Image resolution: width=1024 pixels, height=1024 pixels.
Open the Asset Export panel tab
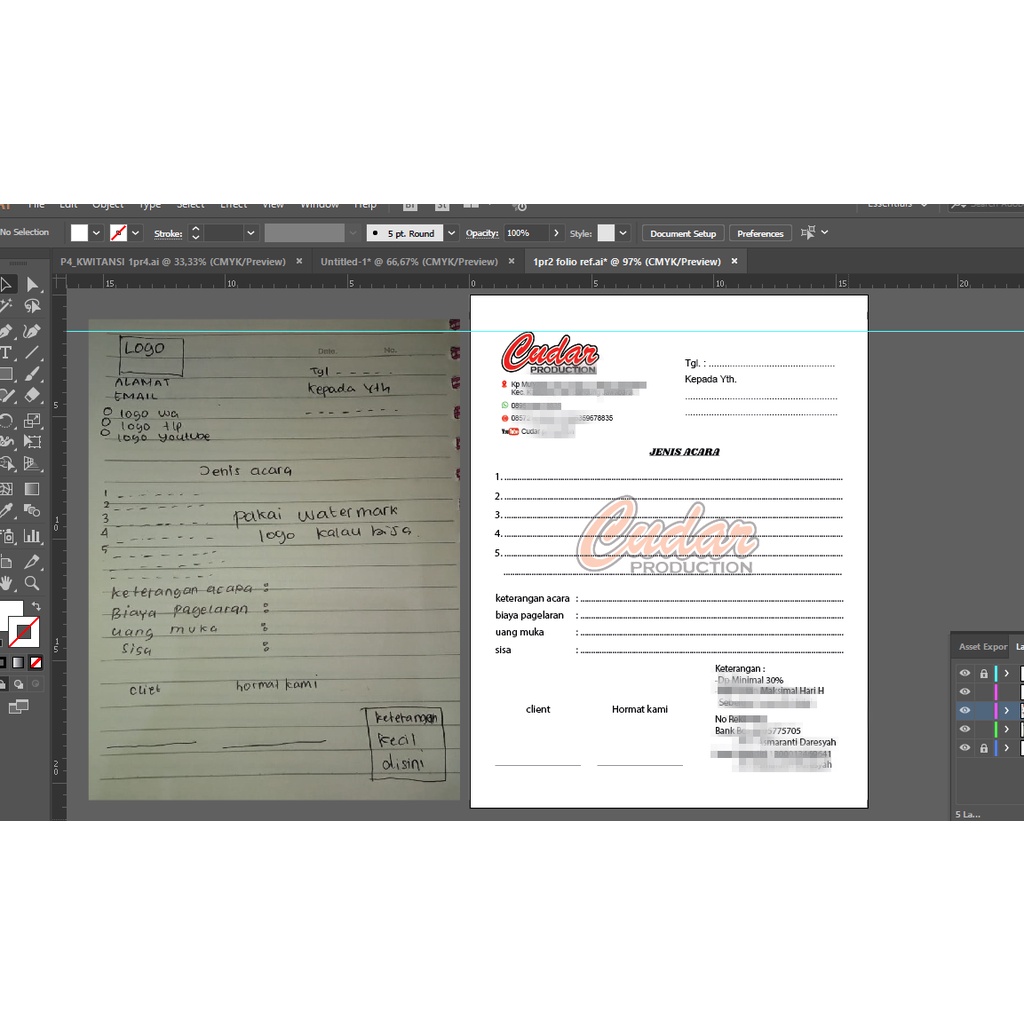(x=982, y=646)
